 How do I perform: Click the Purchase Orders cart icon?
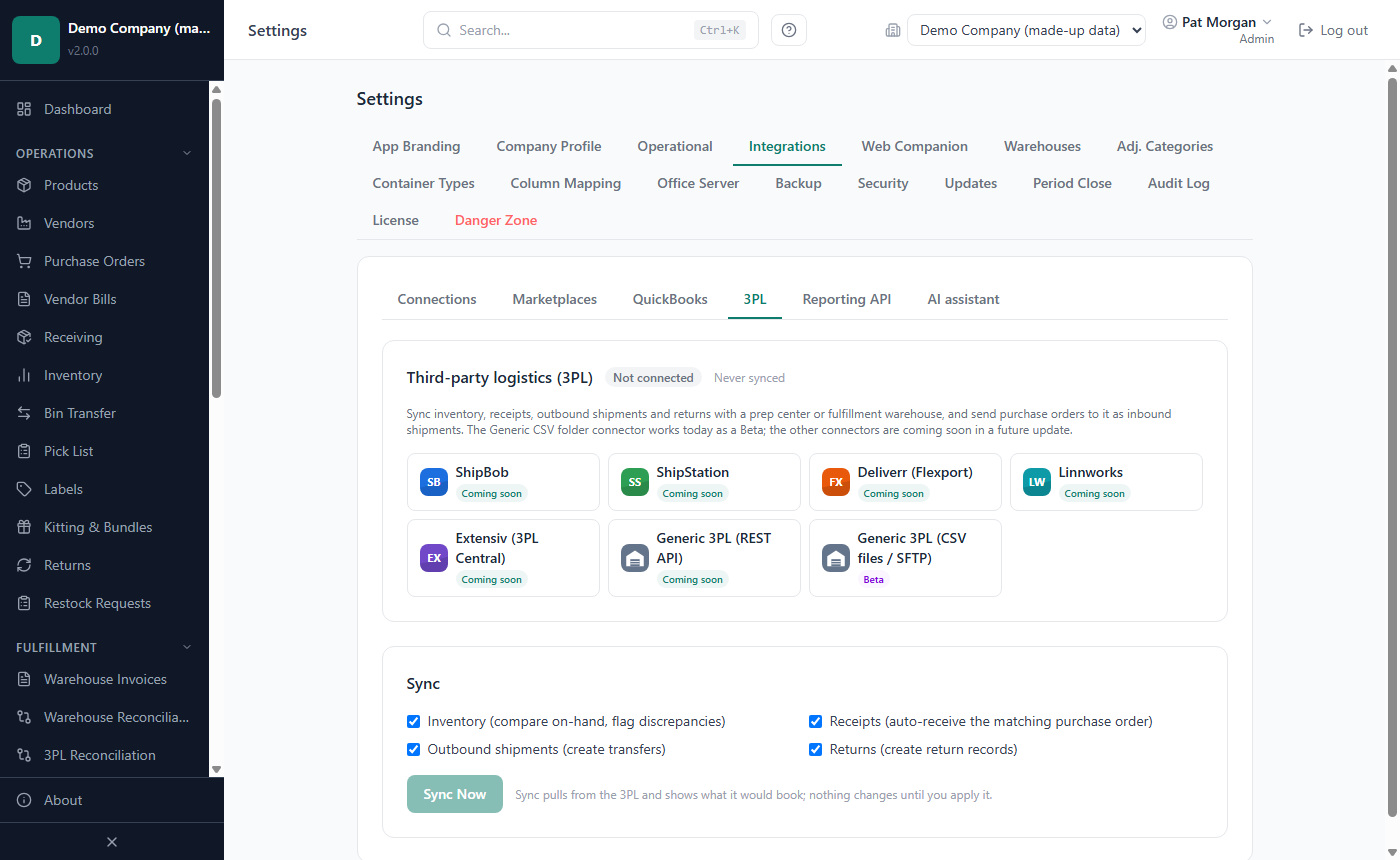click(24, 261)
